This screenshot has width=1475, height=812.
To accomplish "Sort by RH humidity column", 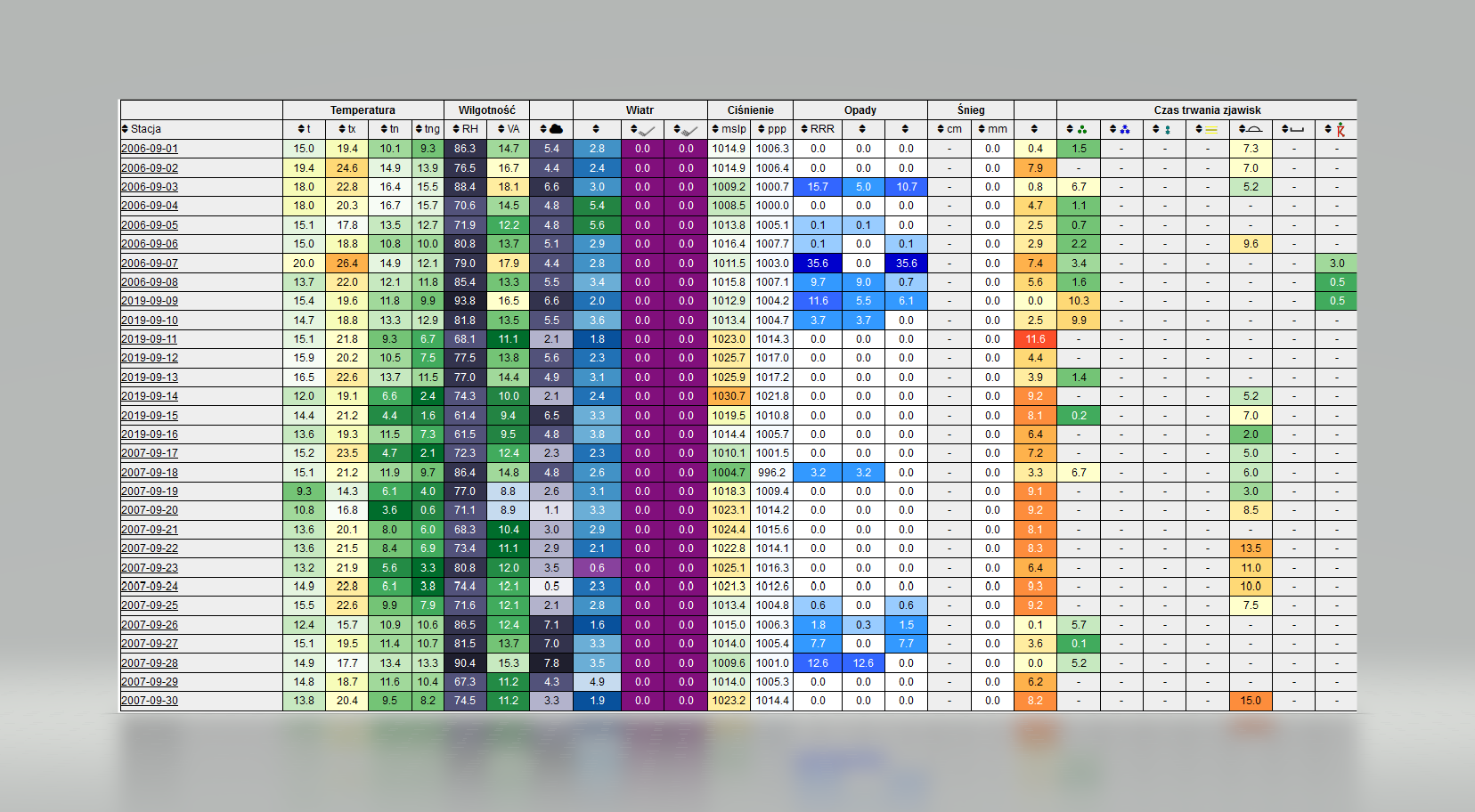I will pos(465,129).
